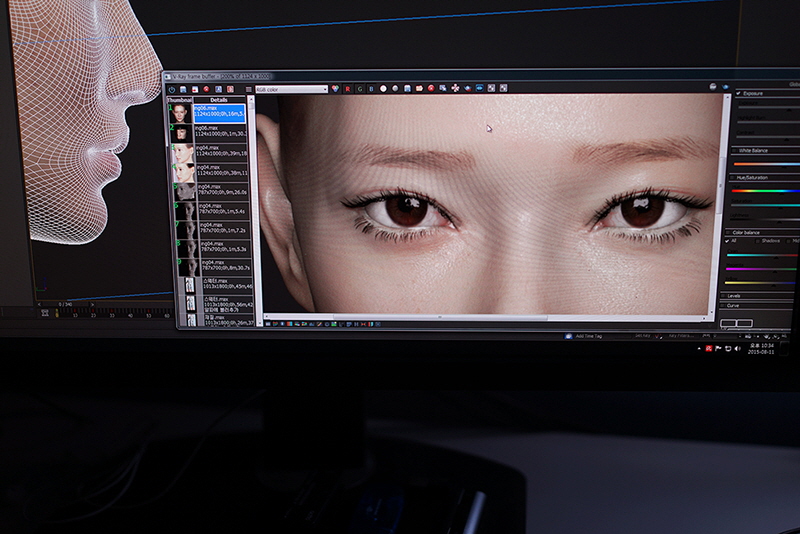The height and width of the screenshot is (534, 800).
Task: Adjust the Saturation slider
Action: [x=764, y=205]
